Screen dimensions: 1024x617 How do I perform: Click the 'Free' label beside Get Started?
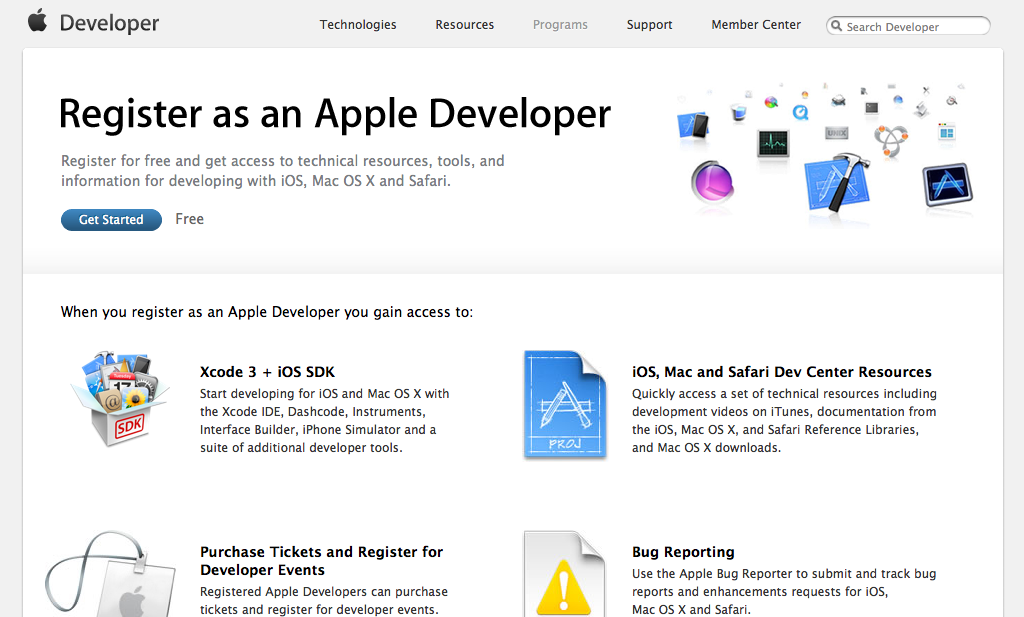point(189,219)
